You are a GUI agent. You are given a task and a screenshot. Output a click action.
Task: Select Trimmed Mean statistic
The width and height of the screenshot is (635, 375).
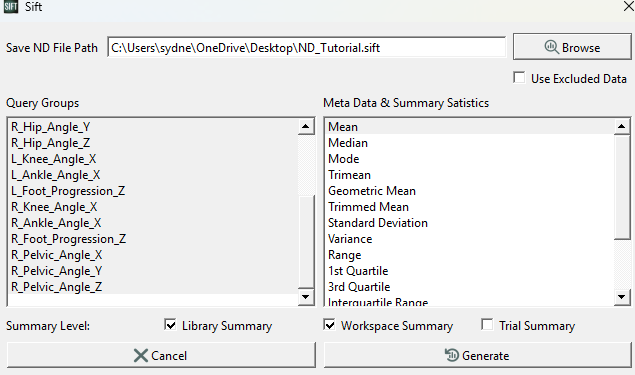point(470,207)
